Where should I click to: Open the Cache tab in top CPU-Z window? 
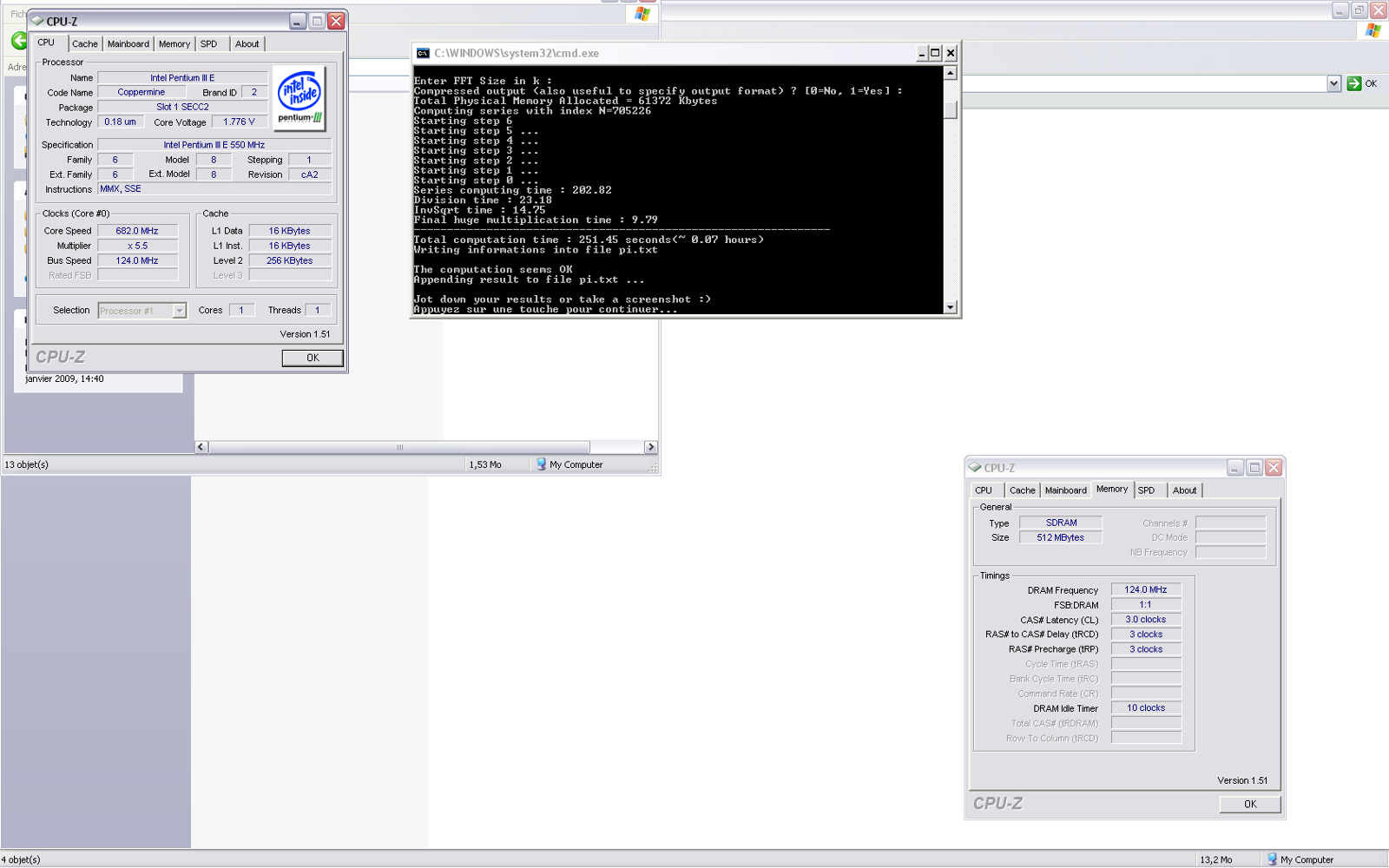[x=85, y=44]
